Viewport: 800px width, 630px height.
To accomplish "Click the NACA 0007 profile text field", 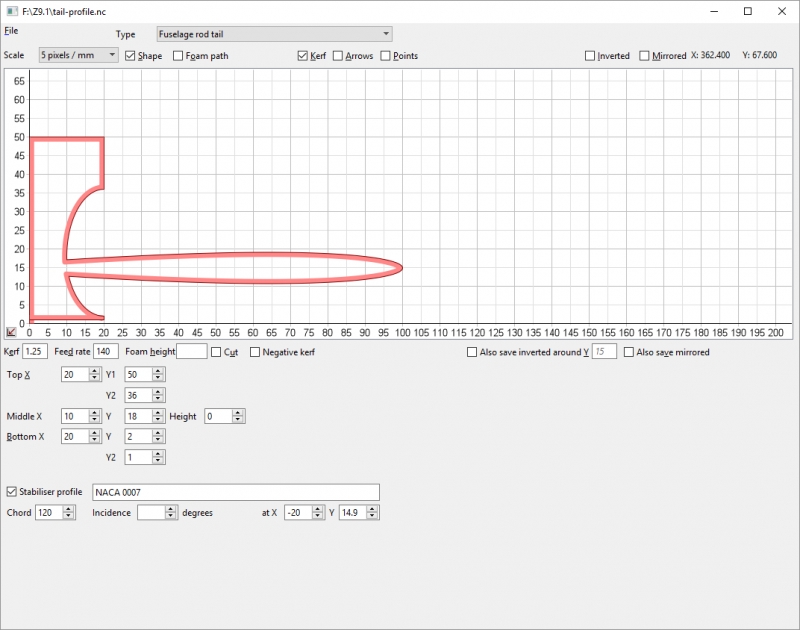I will pos(235,492).
